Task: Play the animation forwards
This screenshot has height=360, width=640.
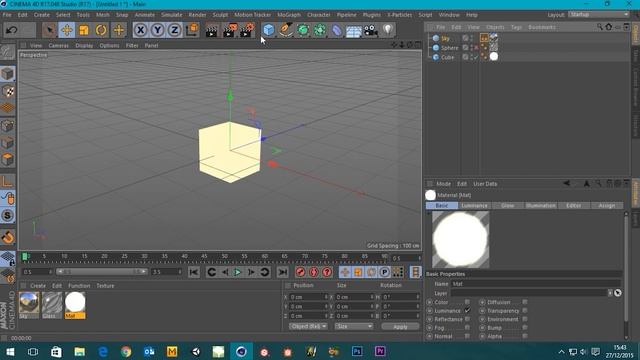Action: (x=238, y=272)
